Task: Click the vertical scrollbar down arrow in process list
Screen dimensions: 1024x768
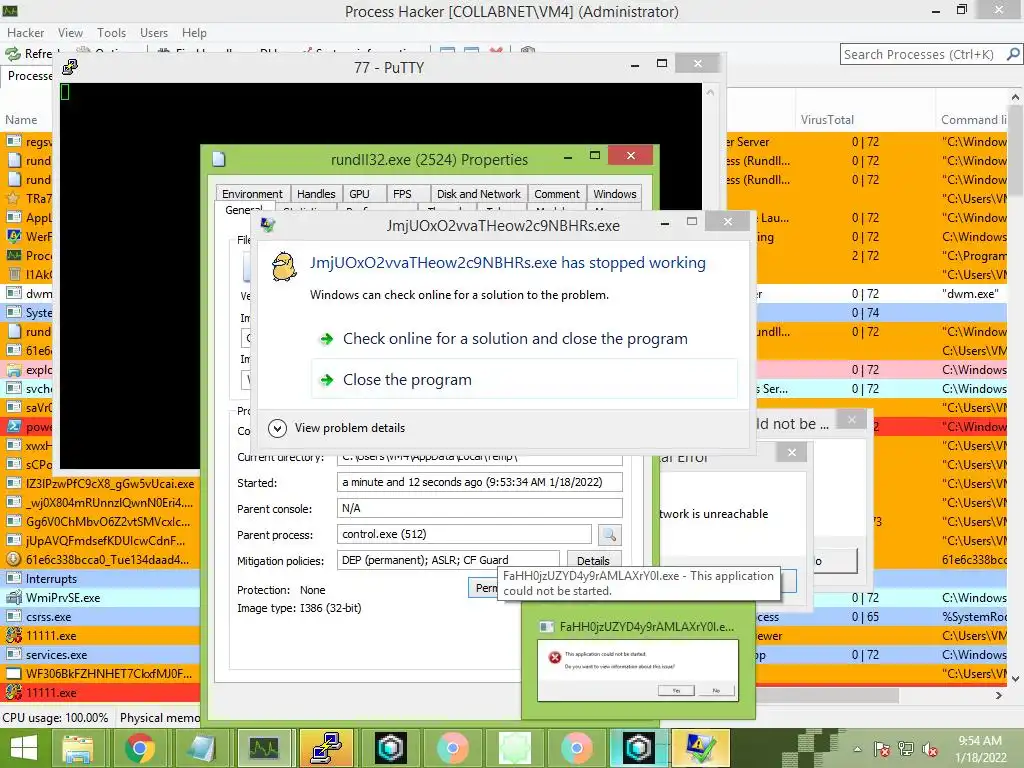Action: coord(1016,679)
